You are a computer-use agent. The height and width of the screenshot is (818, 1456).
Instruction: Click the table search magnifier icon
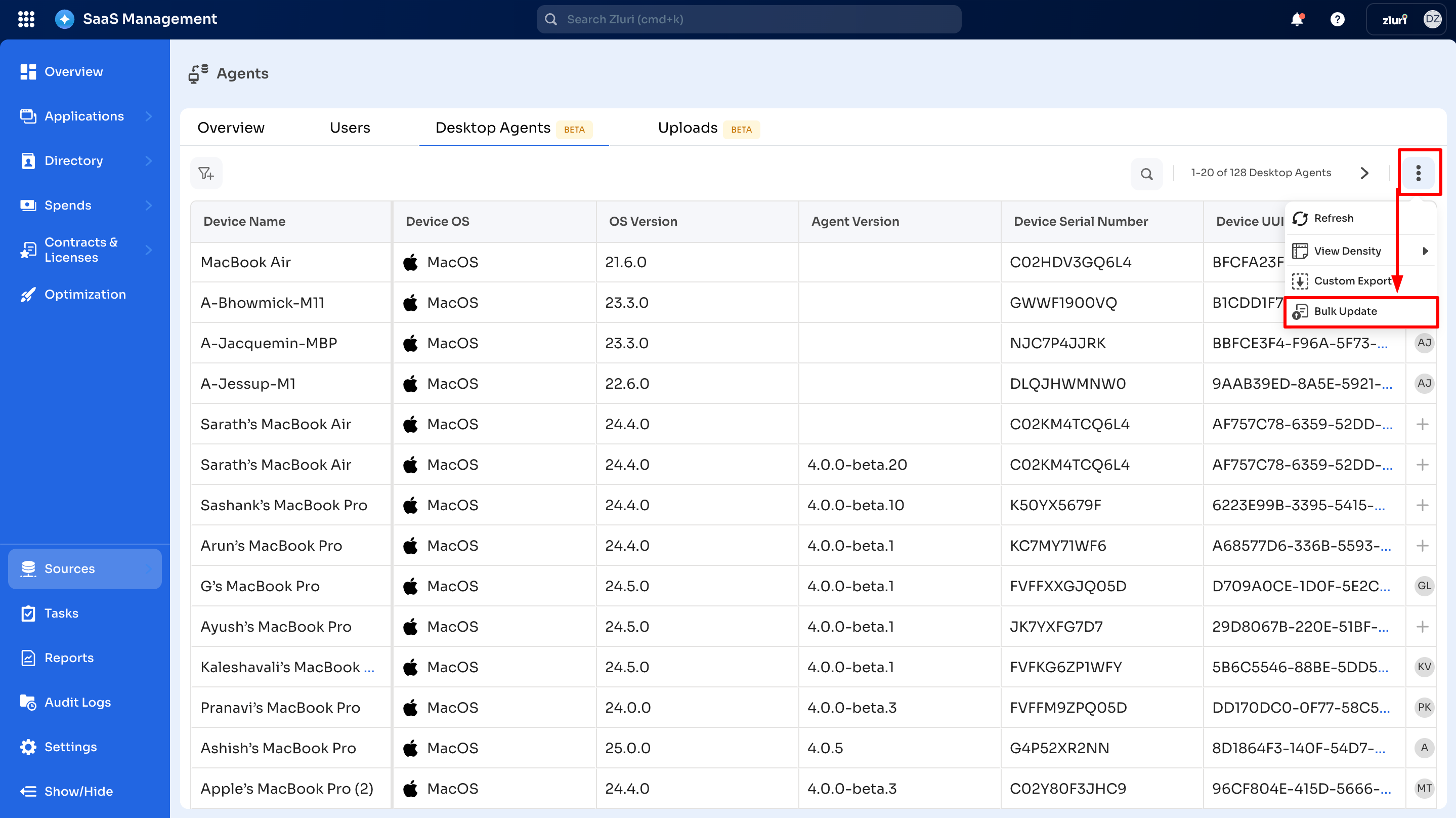click(x=1146, y=174)
